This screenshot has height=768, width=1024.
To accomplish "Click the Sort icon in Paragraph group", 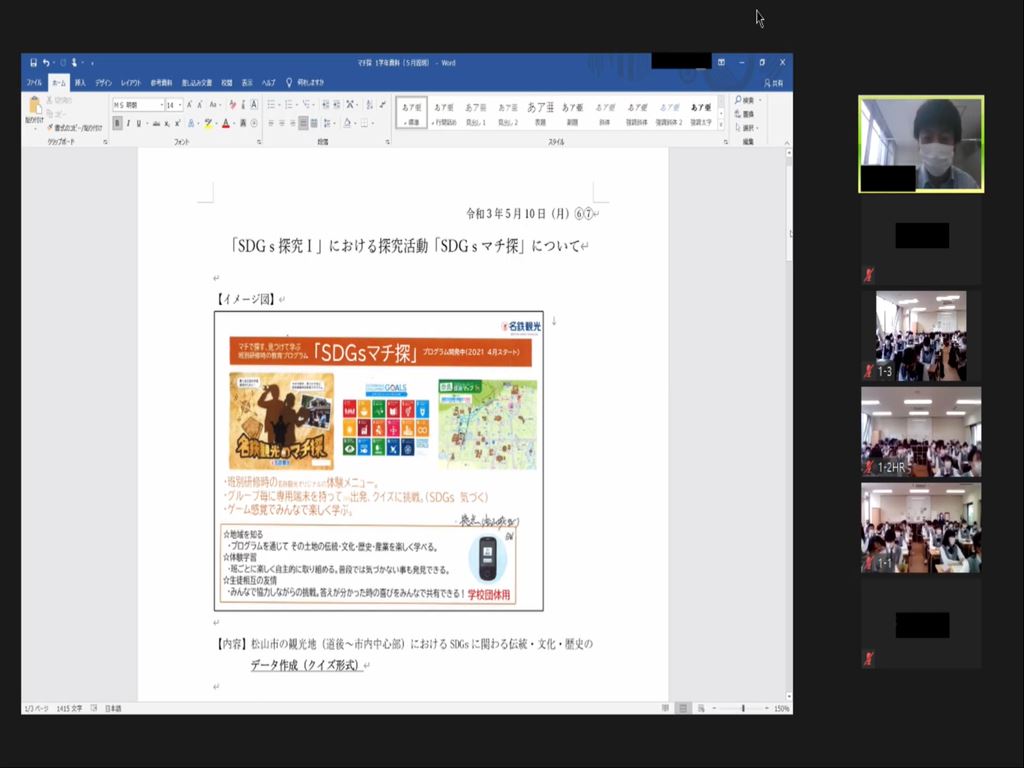I will 369,104.
